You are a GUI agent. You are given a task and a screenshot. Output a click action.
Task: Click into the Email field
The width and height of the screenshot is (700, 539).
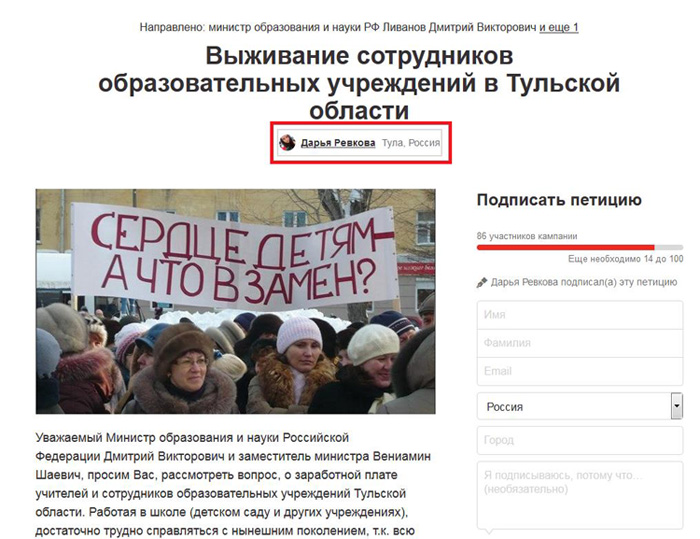[580, 371]
